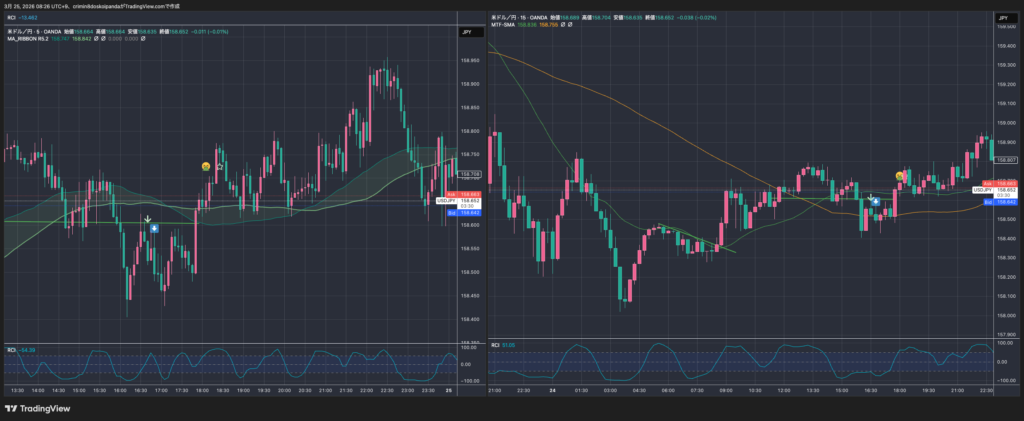Click the white arrow marker on left chart
1024x421 pixels.
pos(148,218)
